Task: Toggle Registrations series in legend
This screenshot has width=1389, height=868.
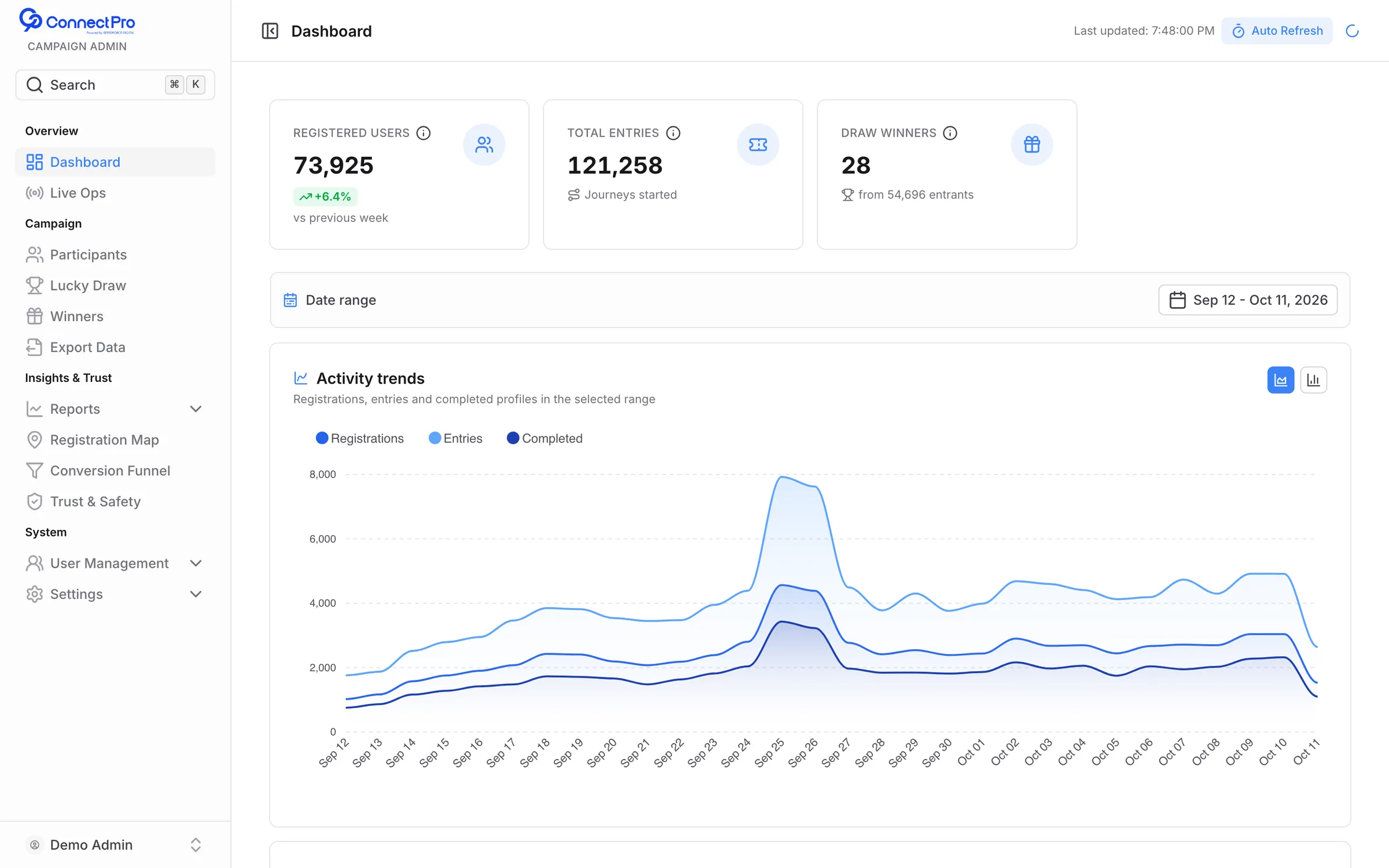Action: [360, 438]
